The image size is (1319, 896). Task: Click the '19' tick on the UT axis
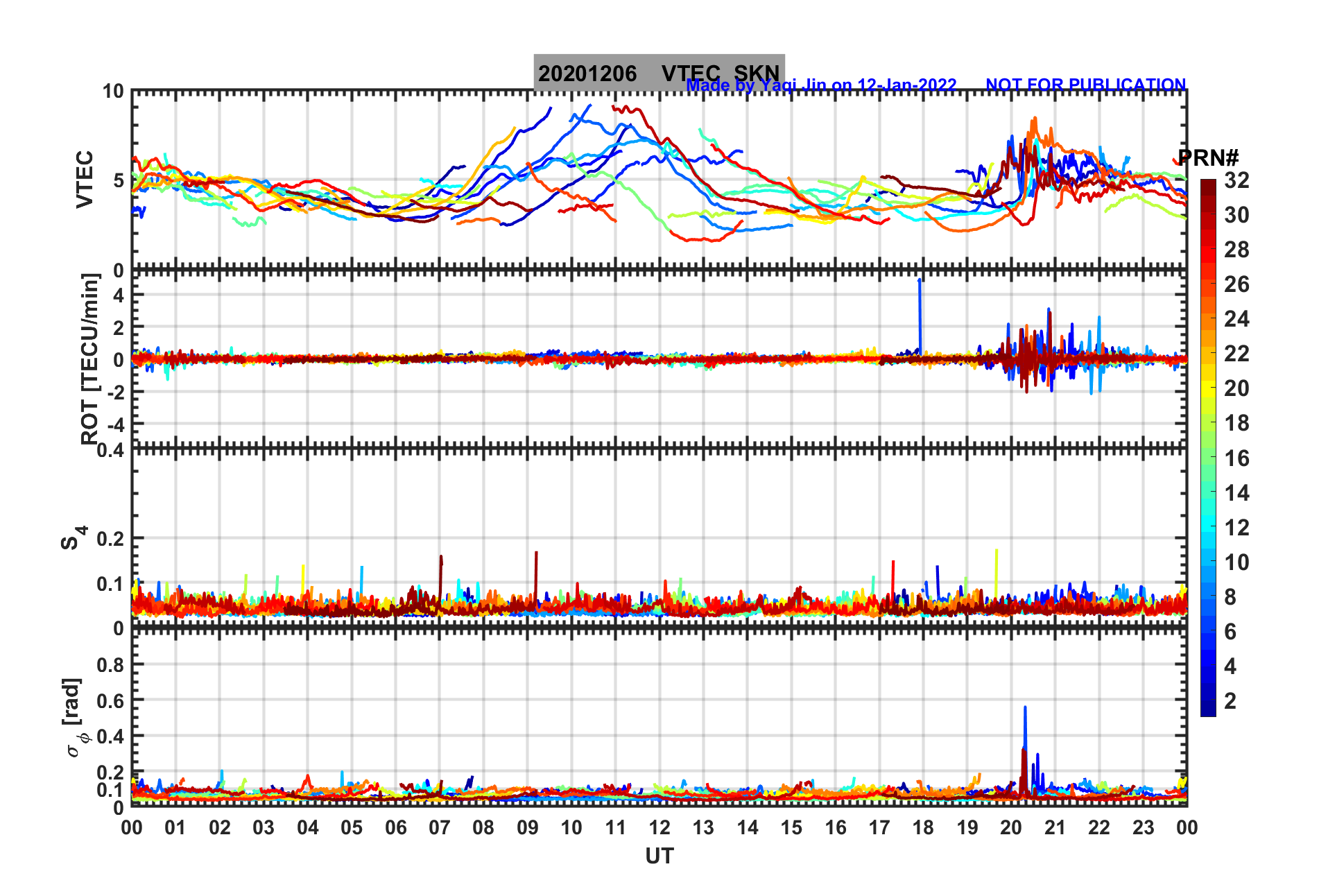(x=967, y=827)
